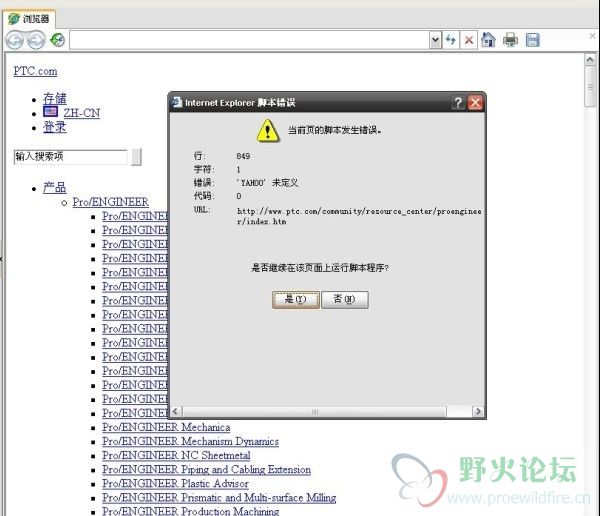The height and width of the screenshot is (516, 600).
Task: Open the Pro/ENGINEER top-level link
Action: point(111,202)
